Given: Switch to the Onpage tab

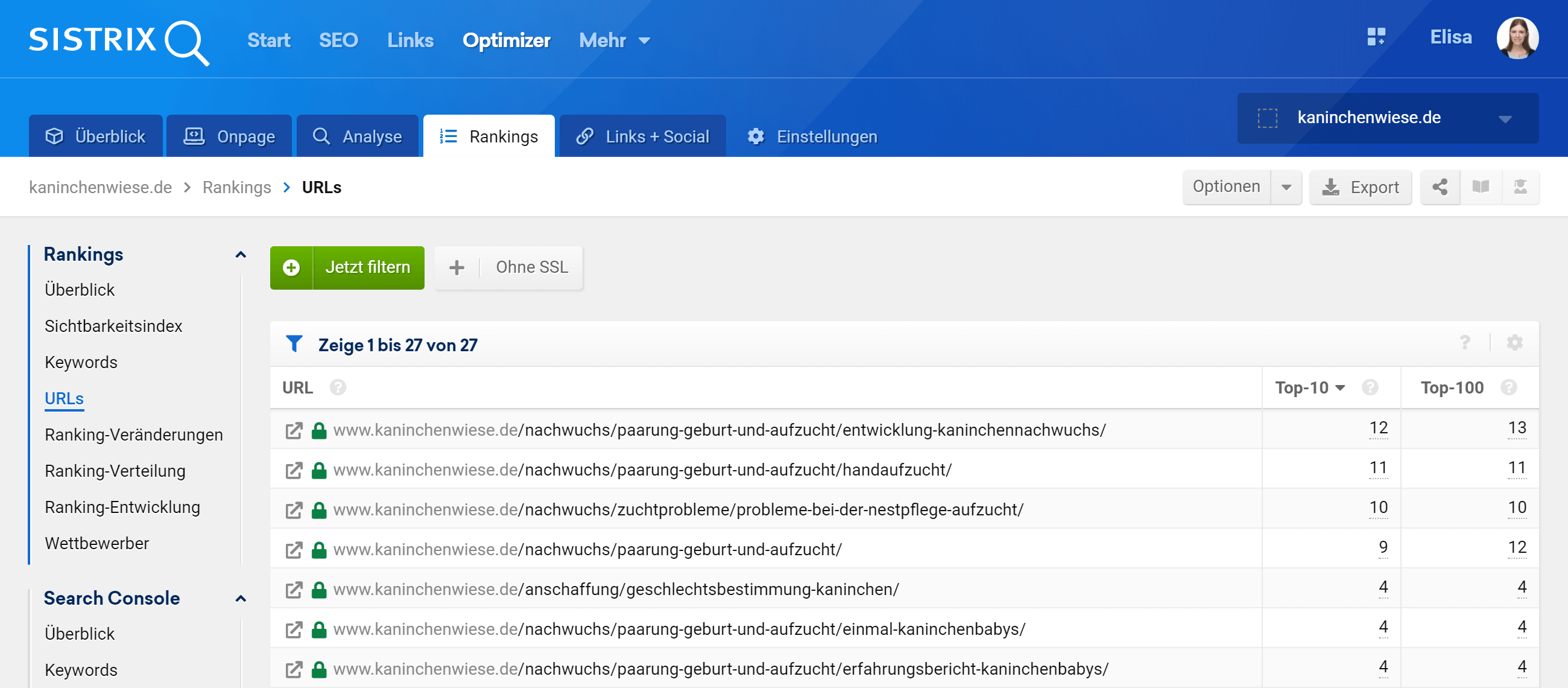Looking at the screenshot, I should click(230, 136).
